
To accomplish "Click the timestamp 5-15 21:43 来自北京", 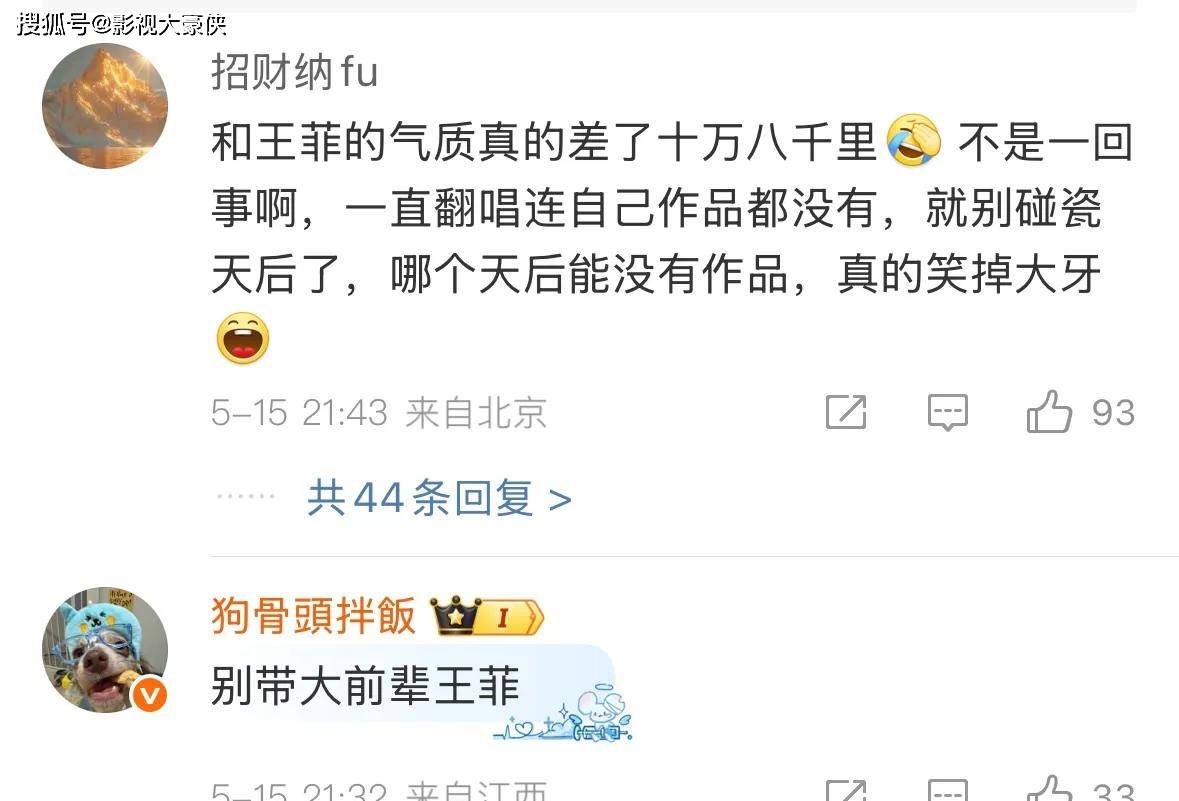I will [x=379, y=412].
